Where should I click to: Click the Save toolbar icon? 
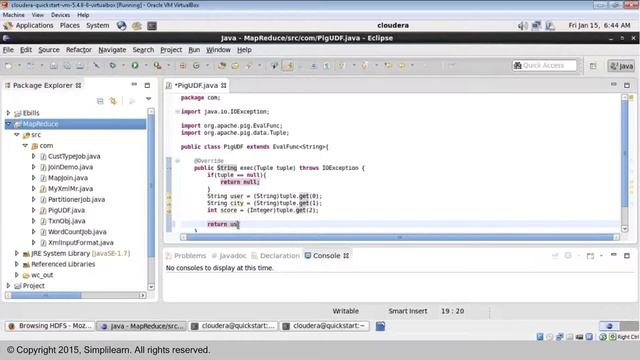[53, 65]
